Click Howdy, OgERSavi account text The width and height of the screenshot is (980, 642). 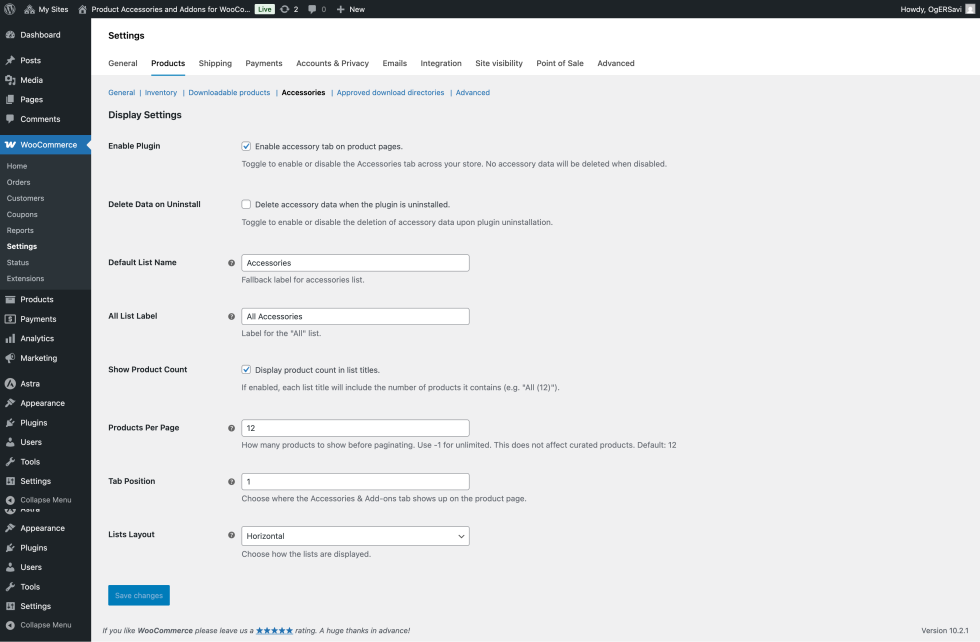(931, 9)
